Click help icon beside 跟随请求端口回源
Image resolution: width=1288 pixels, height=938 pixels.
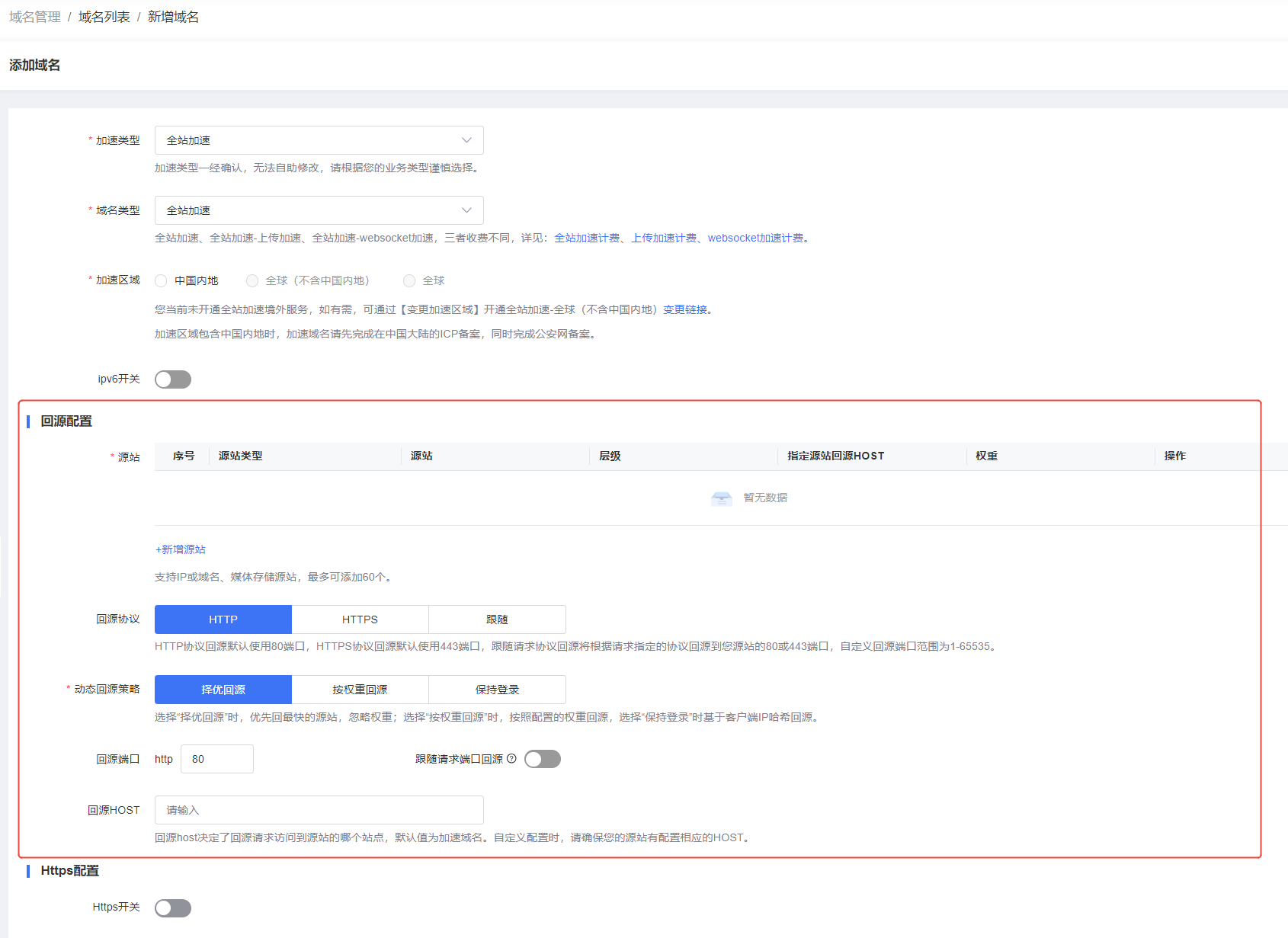(x=511, y=759)
